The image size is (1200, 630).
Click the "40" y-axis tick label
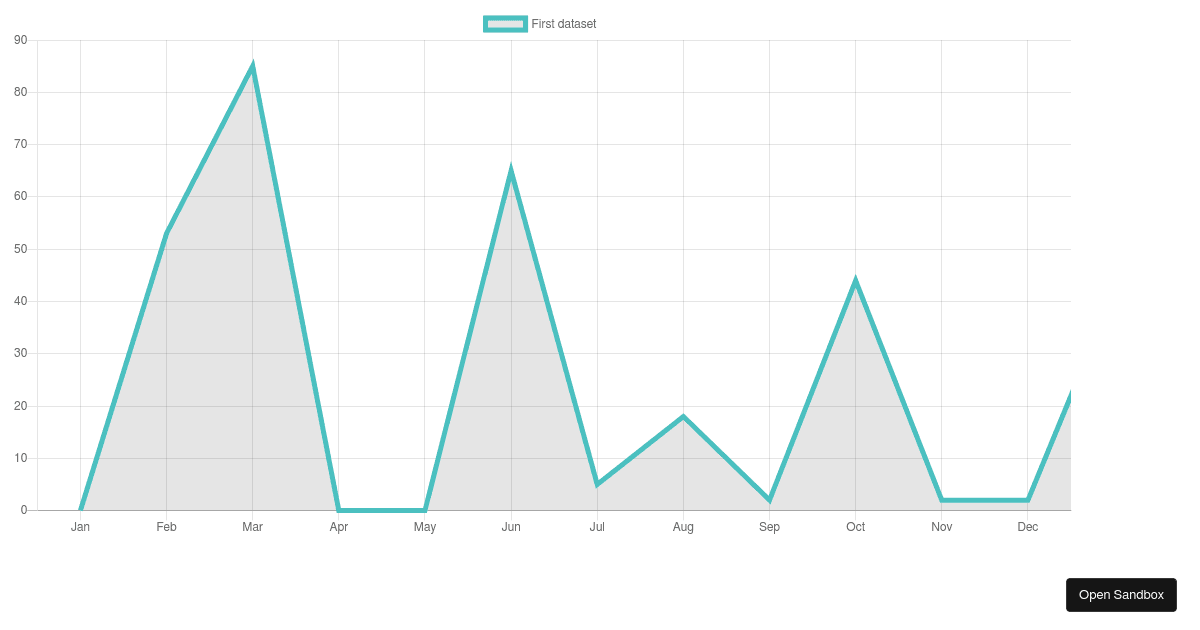click(21, 301)
